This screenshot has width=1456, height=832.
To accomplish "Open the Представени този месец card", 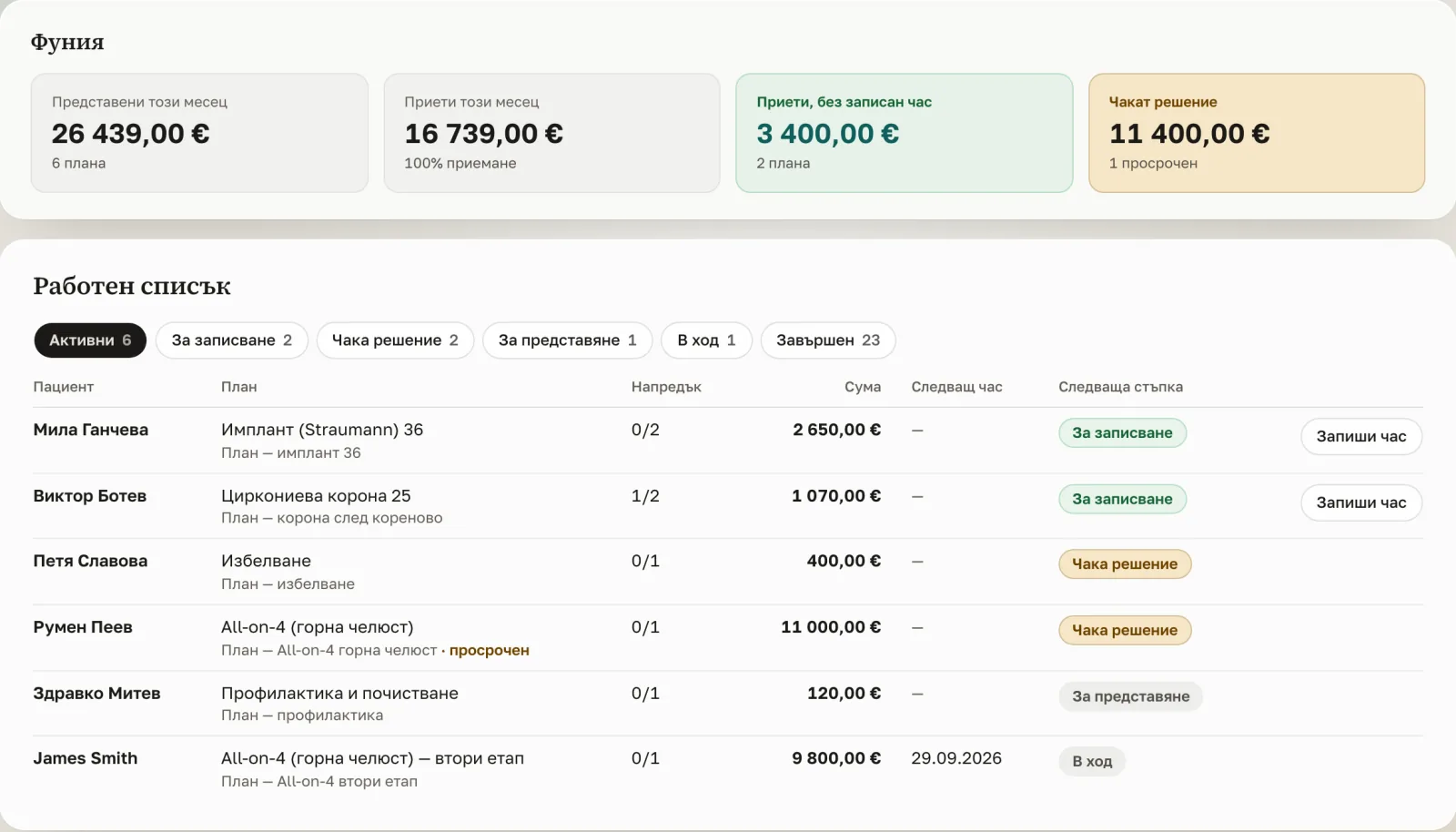I will (199, 133).
